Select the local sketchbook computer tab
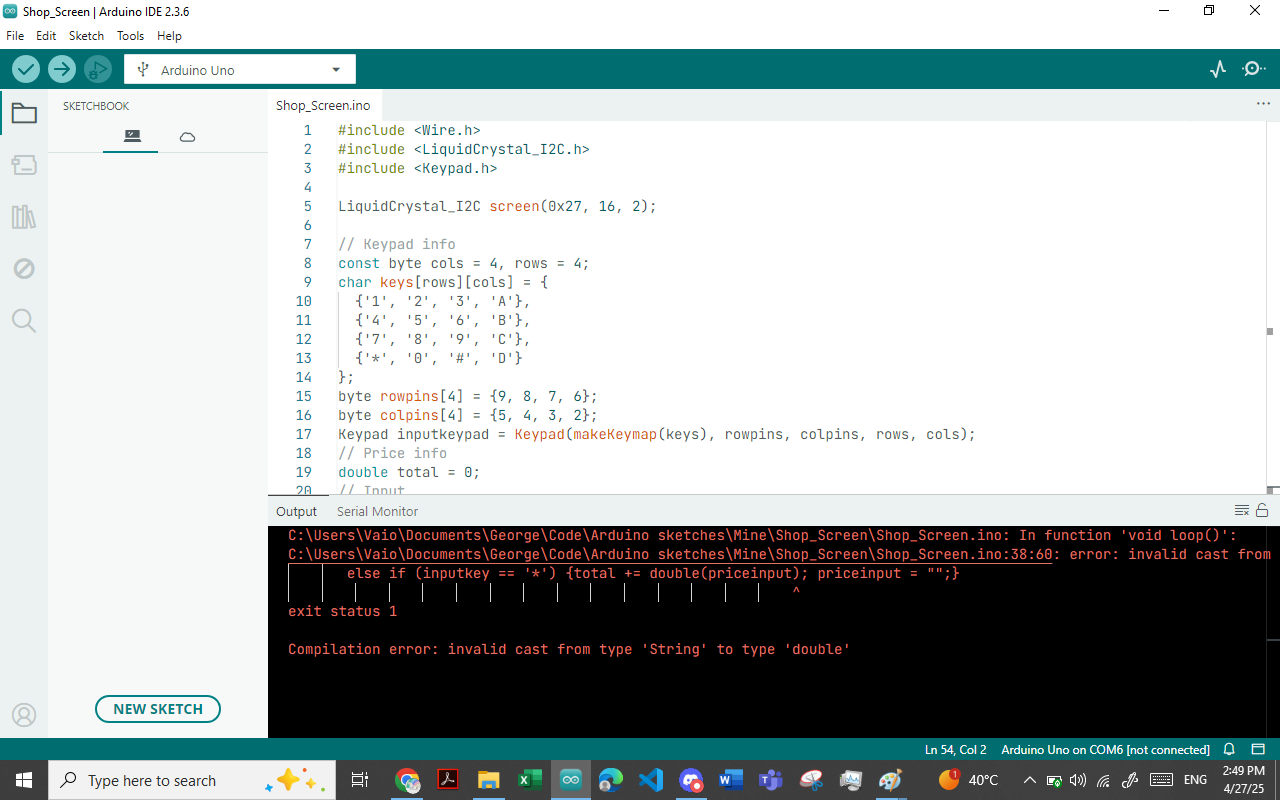The image size is (1280, 800). [132, 136]
